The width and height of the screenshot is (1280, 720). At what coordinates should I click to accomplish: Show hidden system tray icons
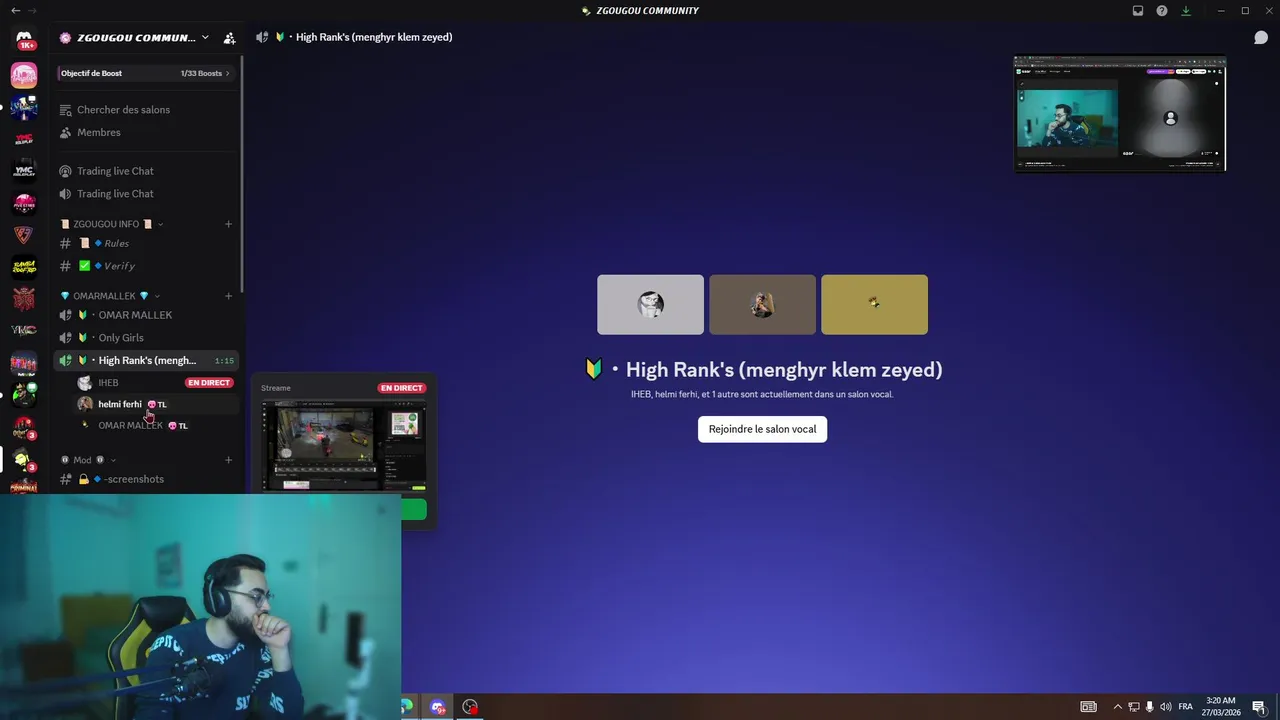click(x=1118, y=707)
